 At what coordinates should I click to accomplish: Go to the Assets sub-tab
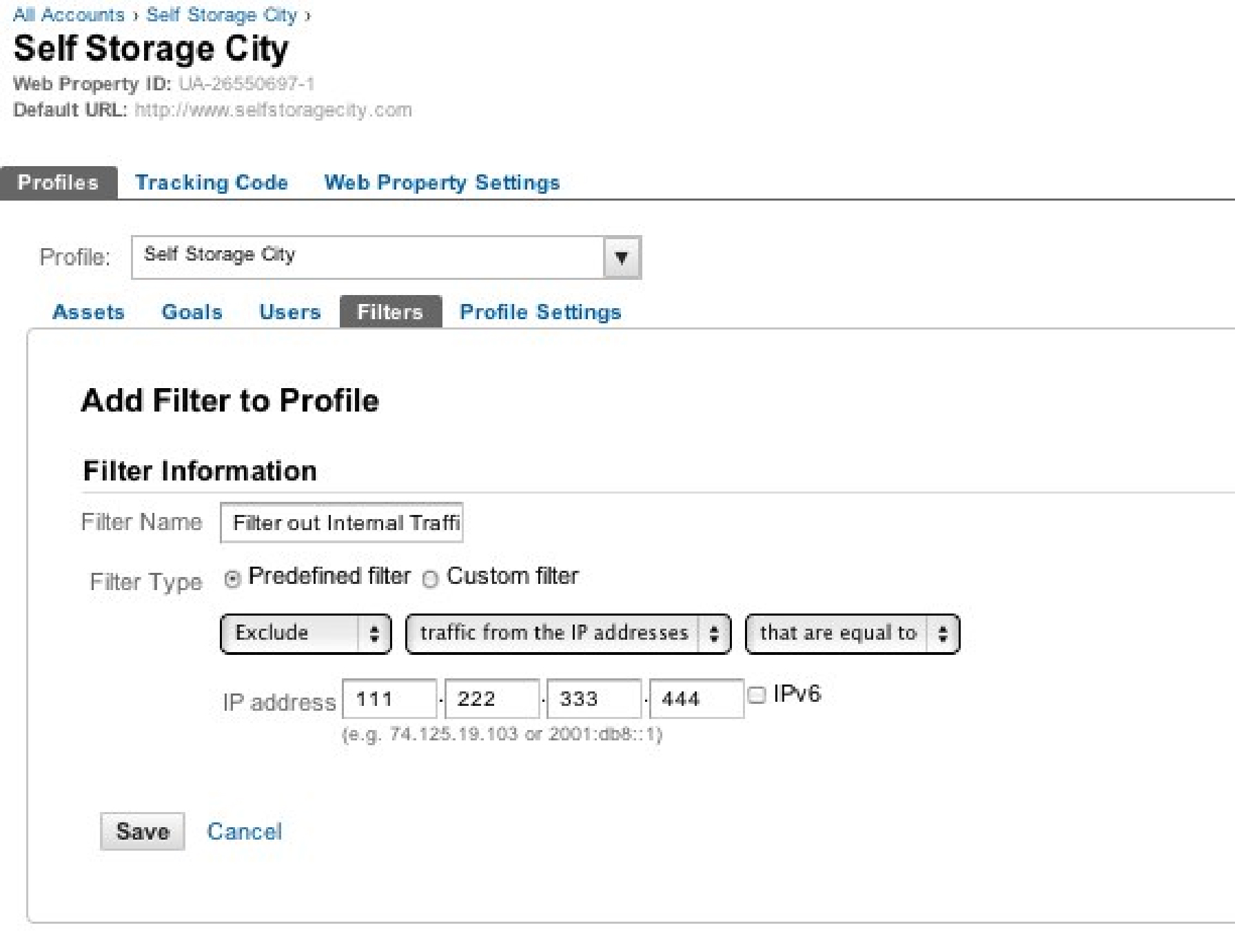point(88,312)
